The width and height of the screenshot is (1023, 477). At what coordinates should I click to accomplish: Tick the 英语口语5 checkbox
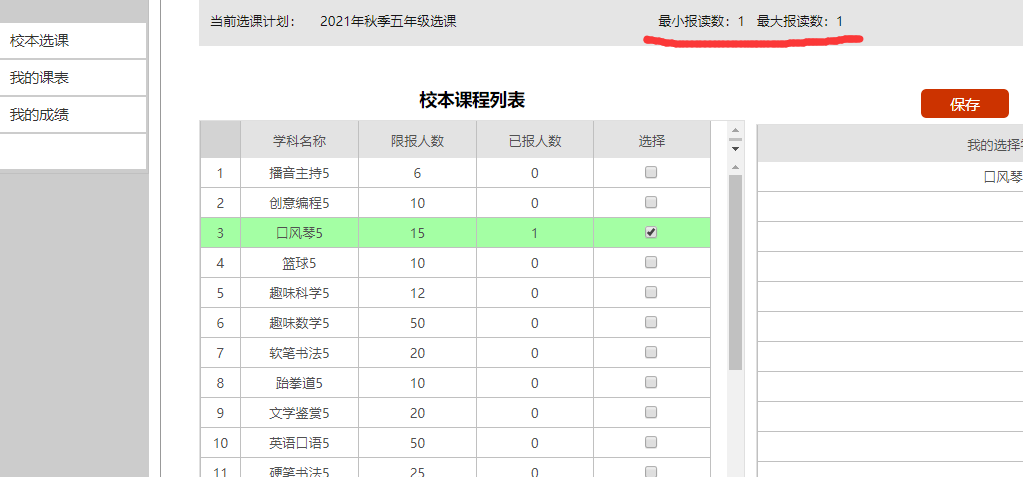[x=651, y=442]
